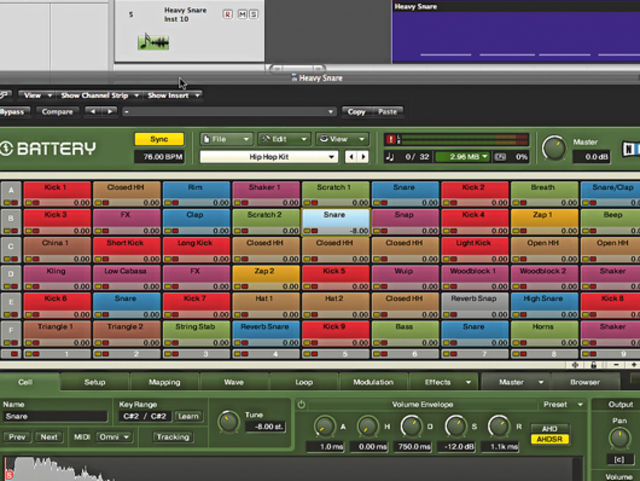640x481 pixels.
Task: Solo the Heavy Snare track
Action: 253,14
